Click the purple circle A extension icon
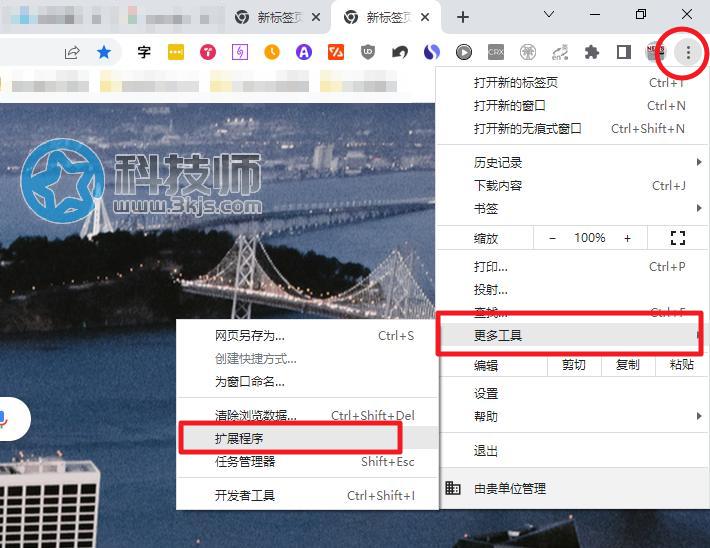Viewport: 710px width, 548px height. [304, 53]
